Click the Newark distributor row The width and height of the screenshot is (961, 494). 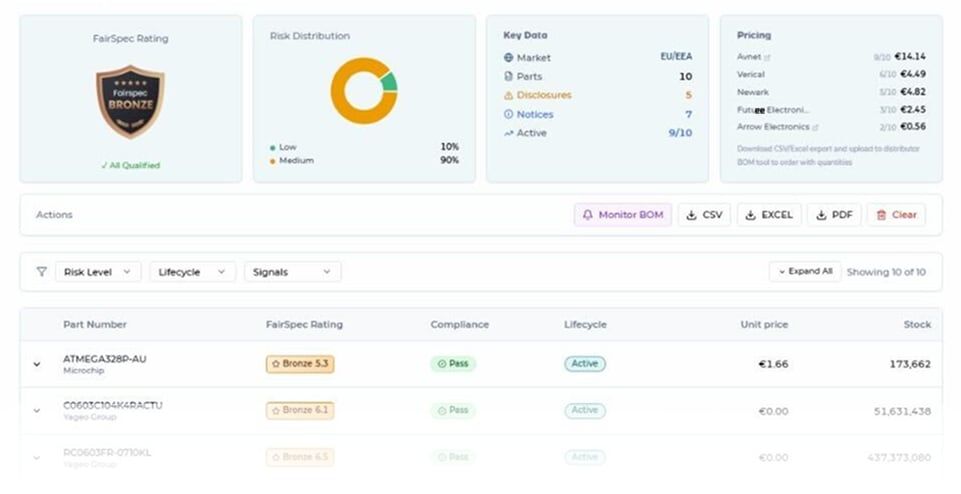click(x=831, y=92)
